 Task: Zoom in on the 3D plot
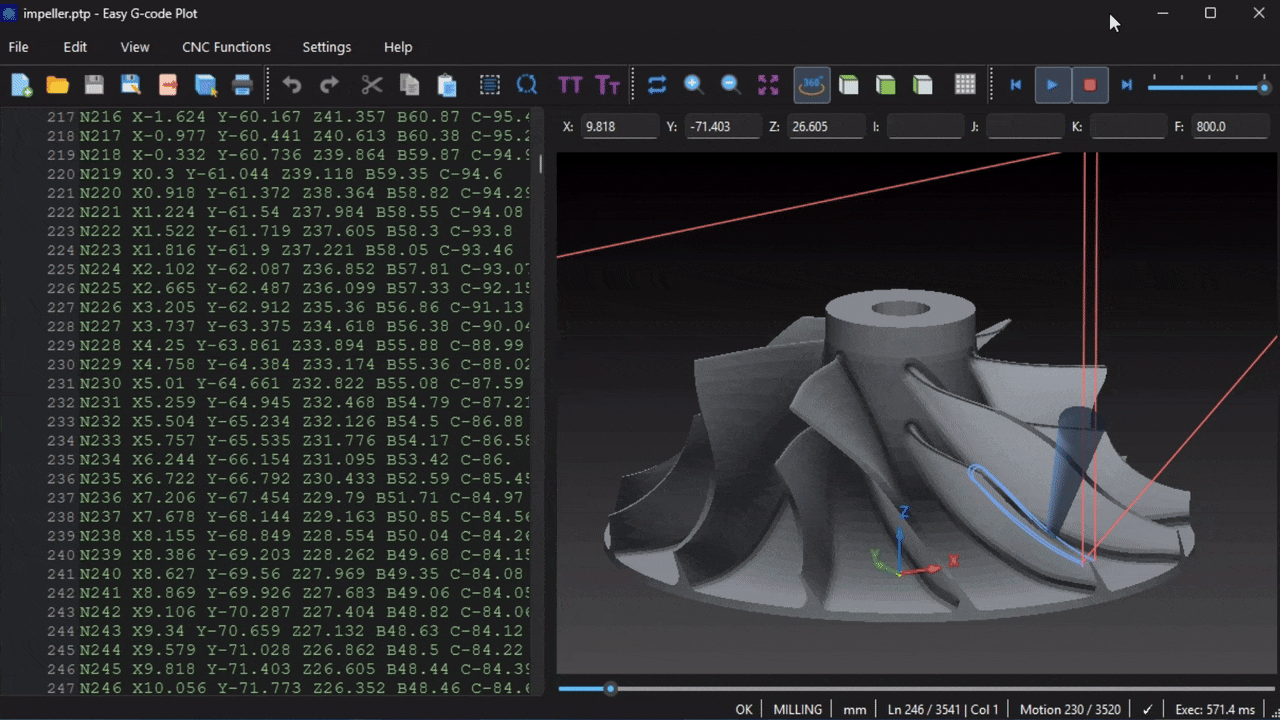coord(694,85)
